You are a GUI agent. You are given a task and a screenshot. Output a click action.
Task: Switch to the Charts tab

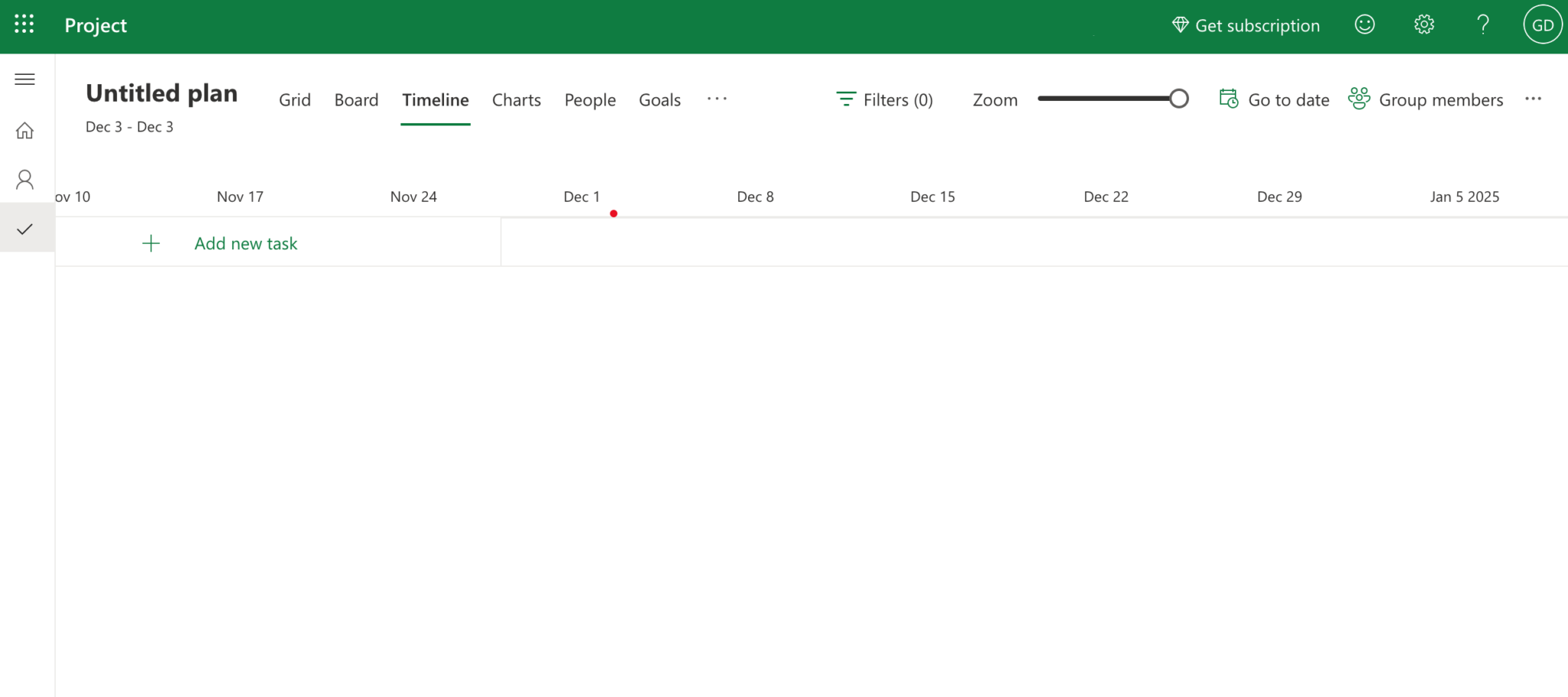[x=516, y=99]
